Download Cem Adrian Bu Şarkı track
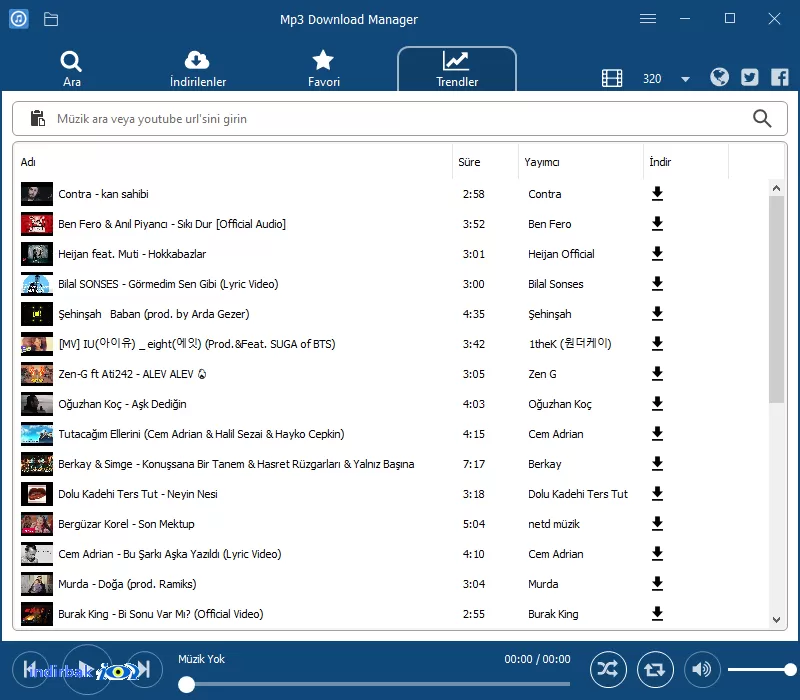 click(x=657, y=554)
